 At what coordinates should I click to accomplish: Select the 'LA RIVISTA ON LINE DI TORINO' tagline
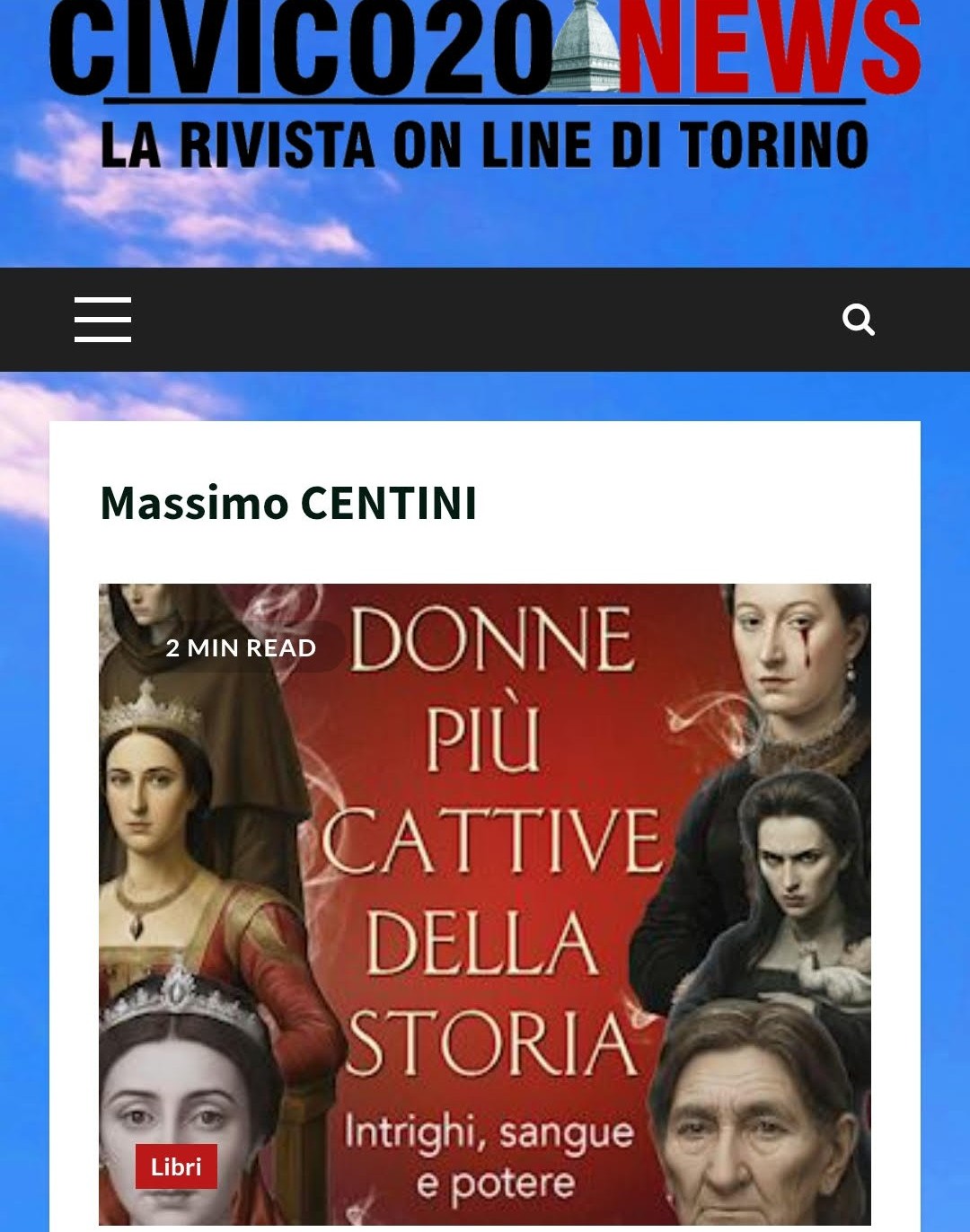click(485, 145)
